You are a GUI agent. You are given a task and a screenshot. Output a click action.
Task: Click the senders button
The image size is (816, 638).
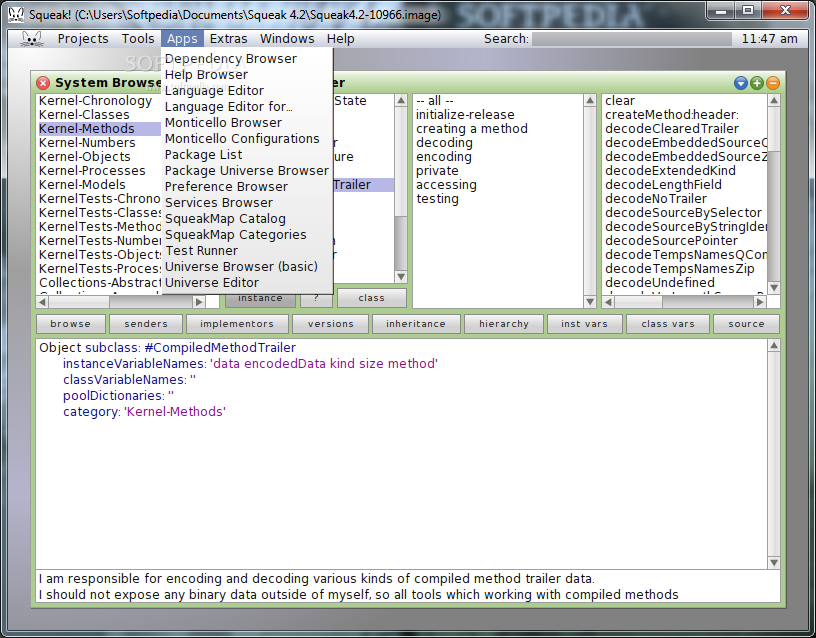[146, 324]
